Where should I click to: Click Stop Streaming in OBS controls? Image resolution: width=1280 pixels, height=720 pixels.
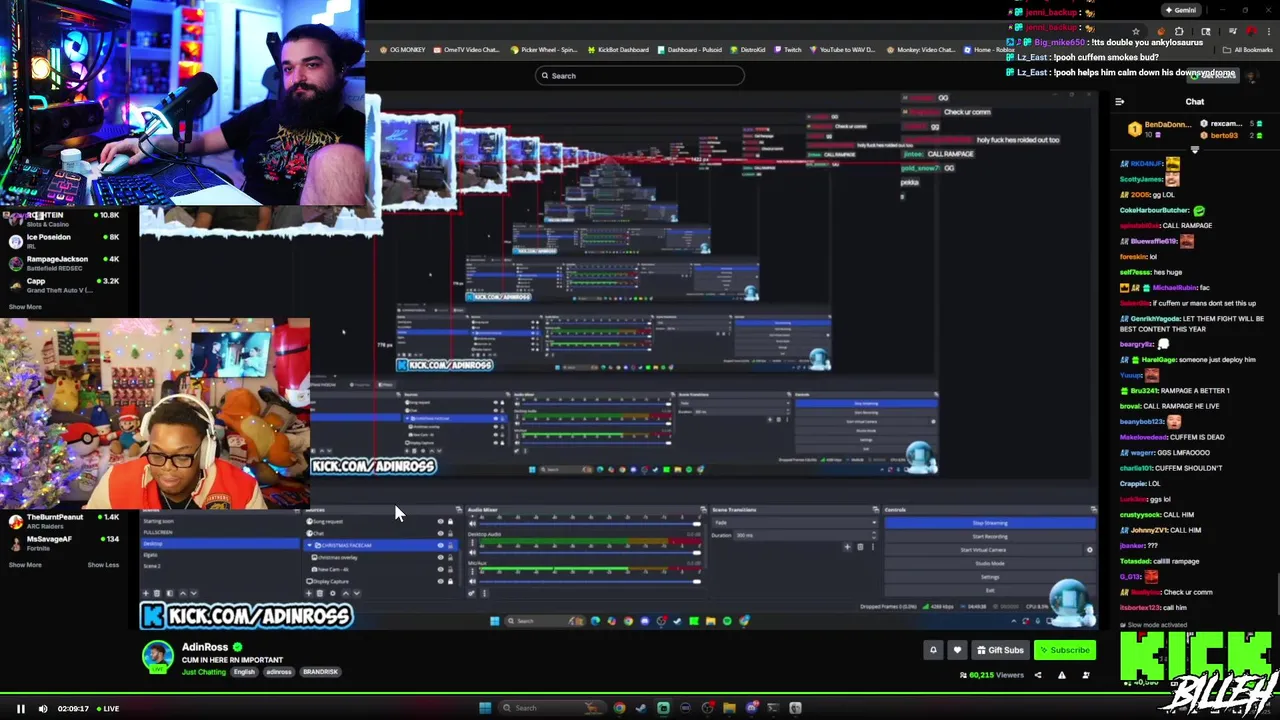coord(990,523)
